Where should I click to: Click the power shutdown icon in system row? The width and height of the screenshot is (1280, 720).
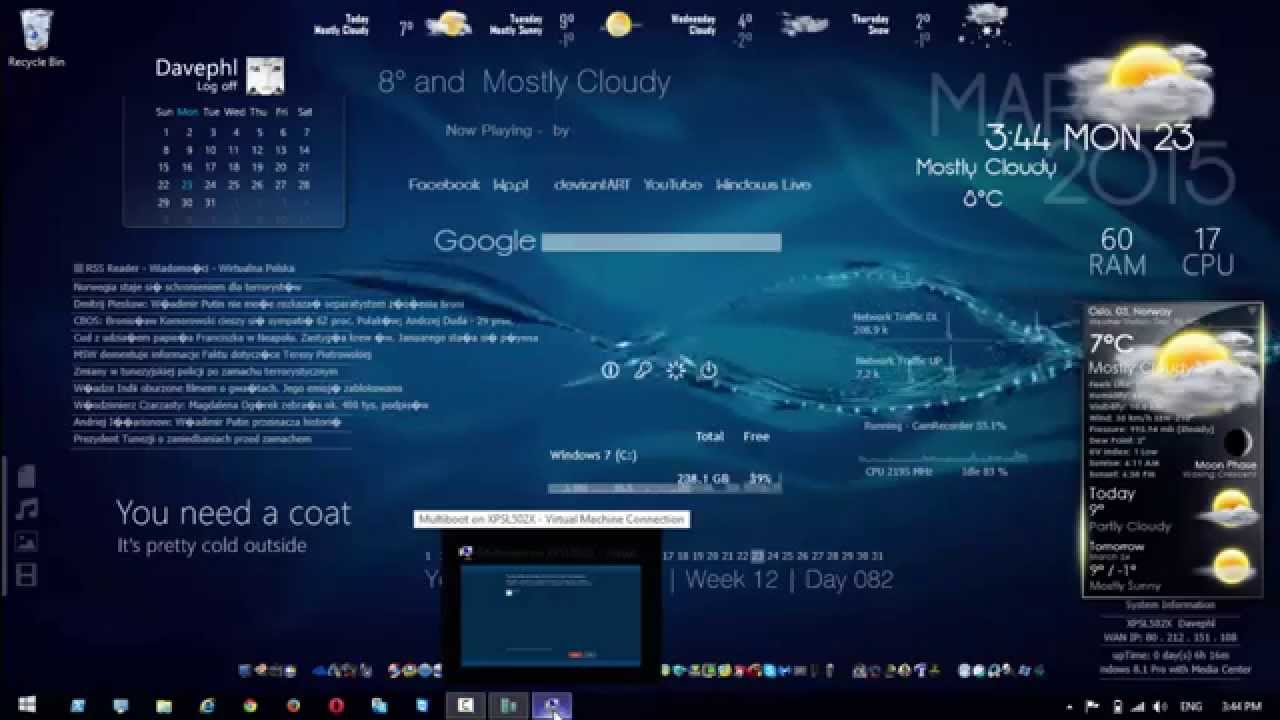point(708,370)
